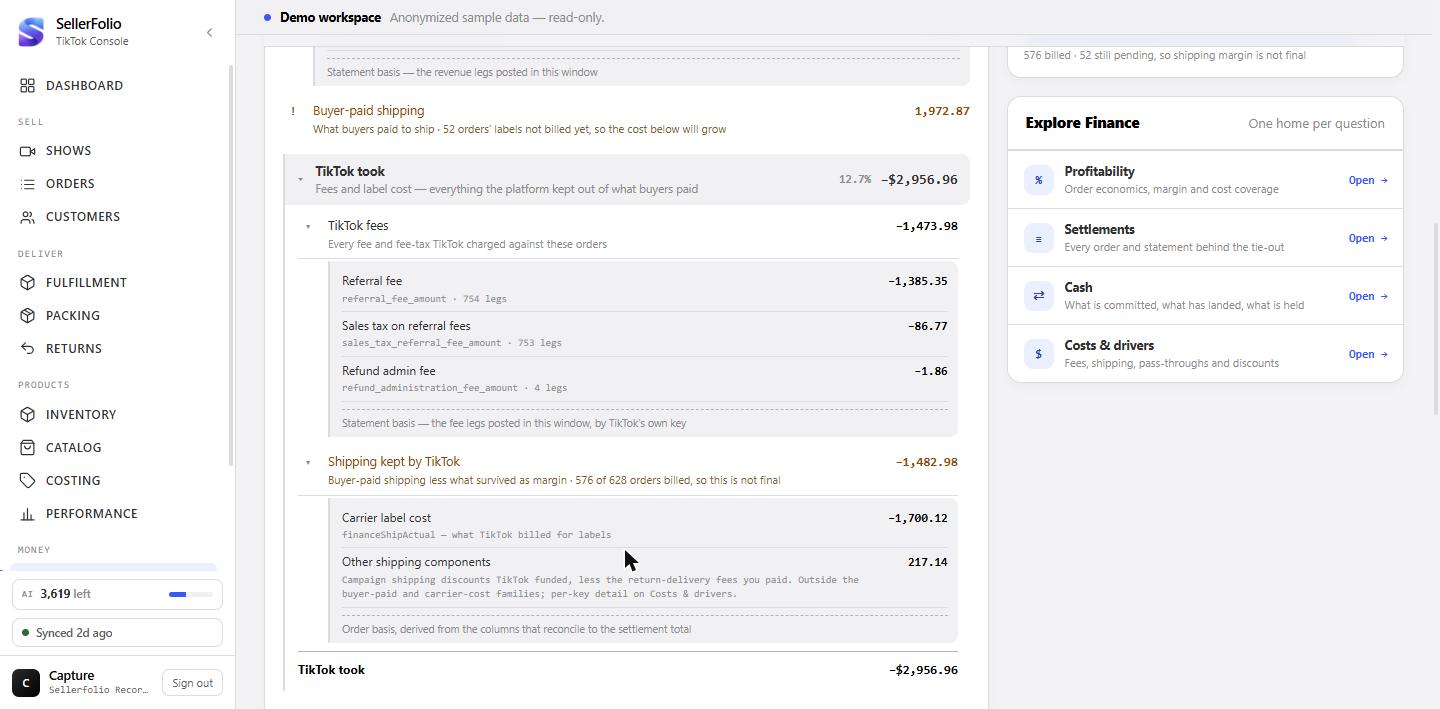
Task: Click the Settlements lines icon
Action: tap(1038, 238)
